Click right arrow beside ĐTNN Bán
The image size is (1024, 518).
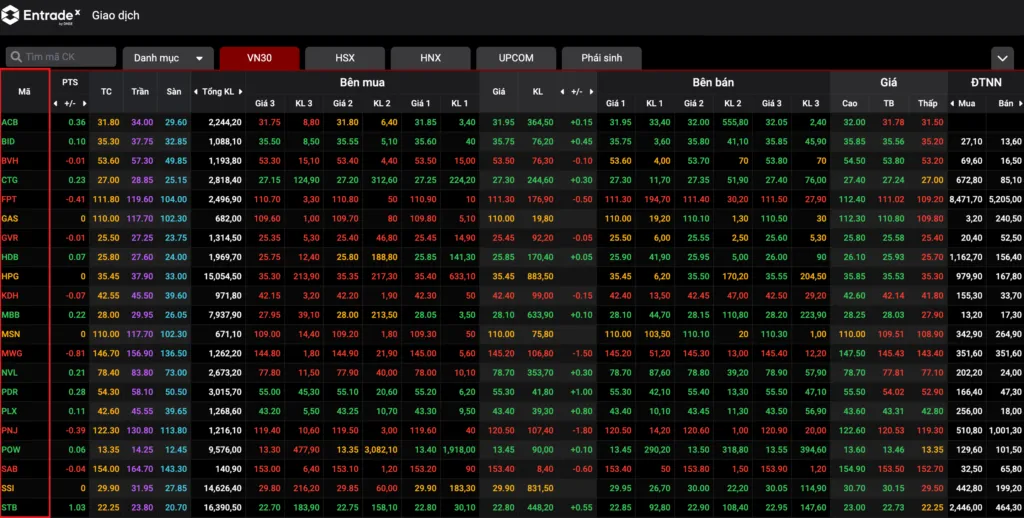[1020, 103]
